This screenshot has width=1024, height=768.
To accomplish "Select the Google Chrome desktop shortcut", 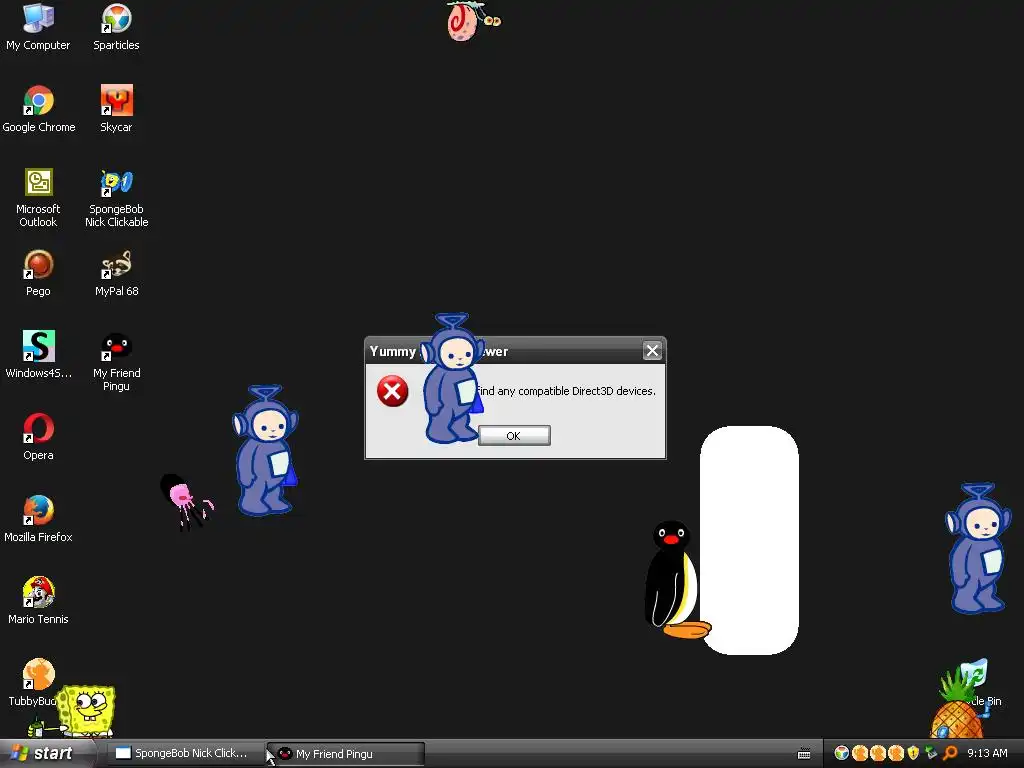I will coord(39,108).
